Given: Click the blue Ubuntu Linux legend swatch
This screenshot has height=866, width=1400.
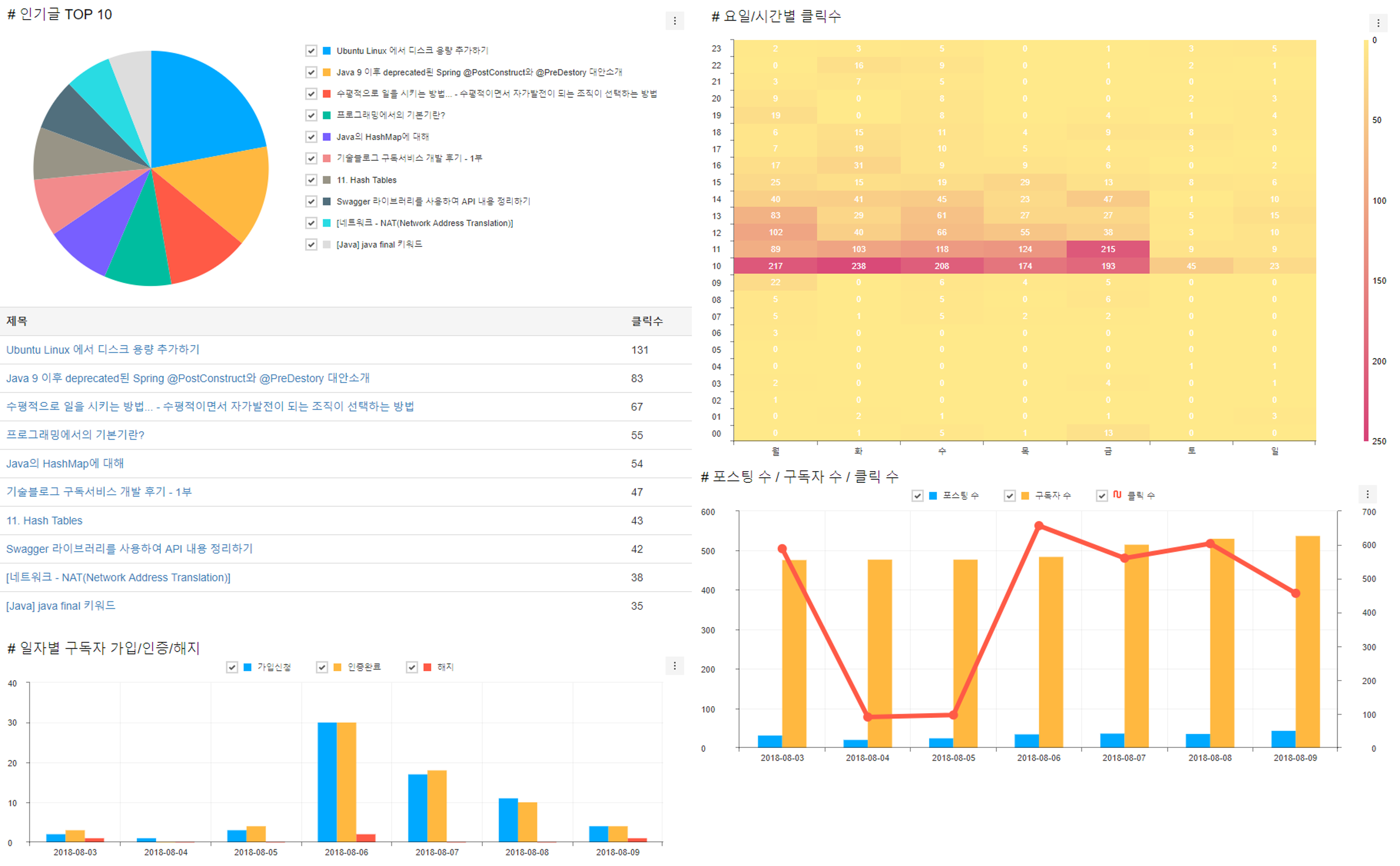Looking at the screenshot, I should [327, 51].
